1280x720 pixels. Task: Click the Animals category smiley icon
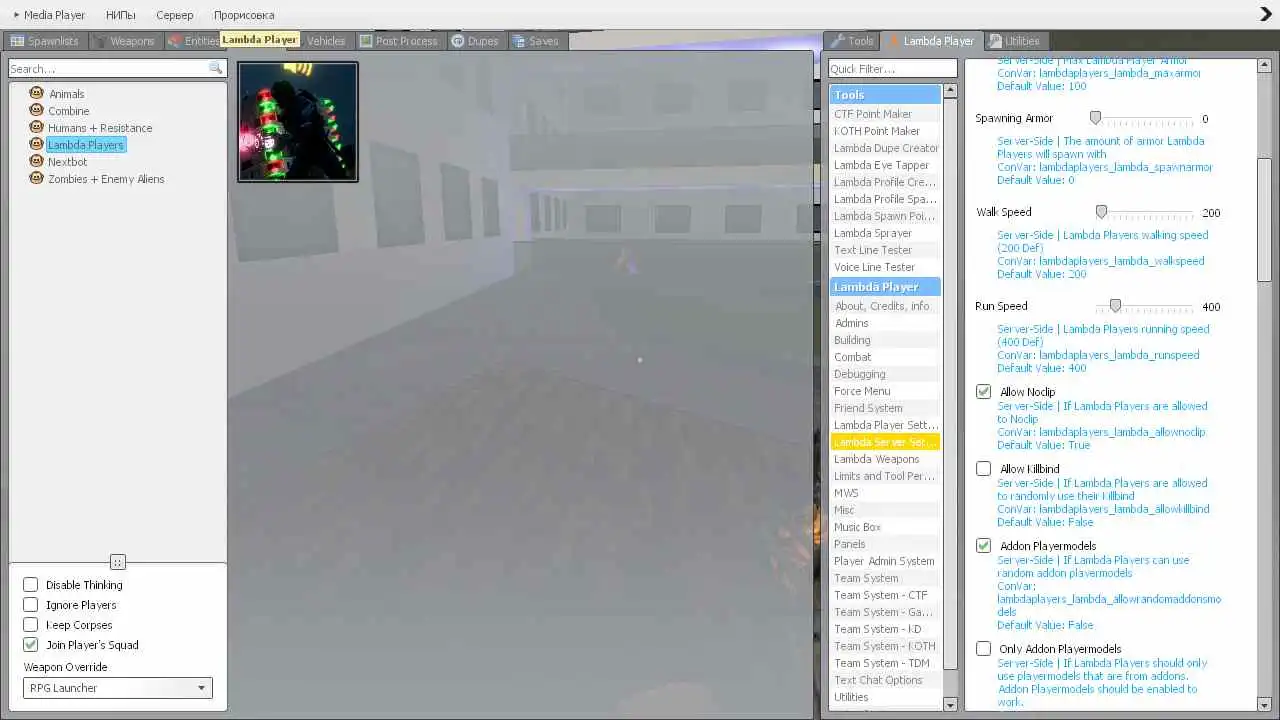(x=37, y=93)
